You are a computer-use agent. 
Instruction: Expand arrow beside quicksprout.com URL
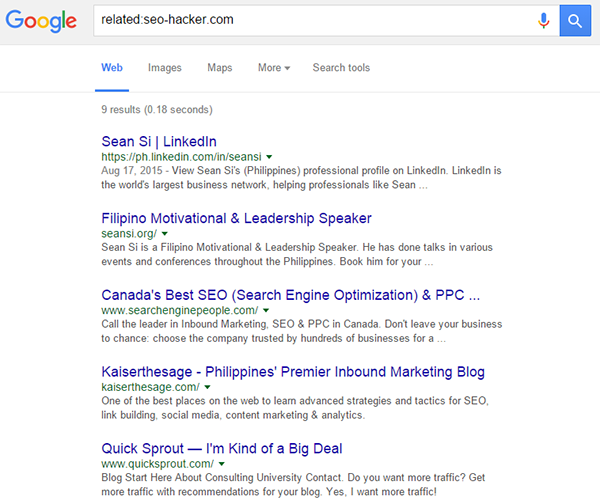(221, 464)
